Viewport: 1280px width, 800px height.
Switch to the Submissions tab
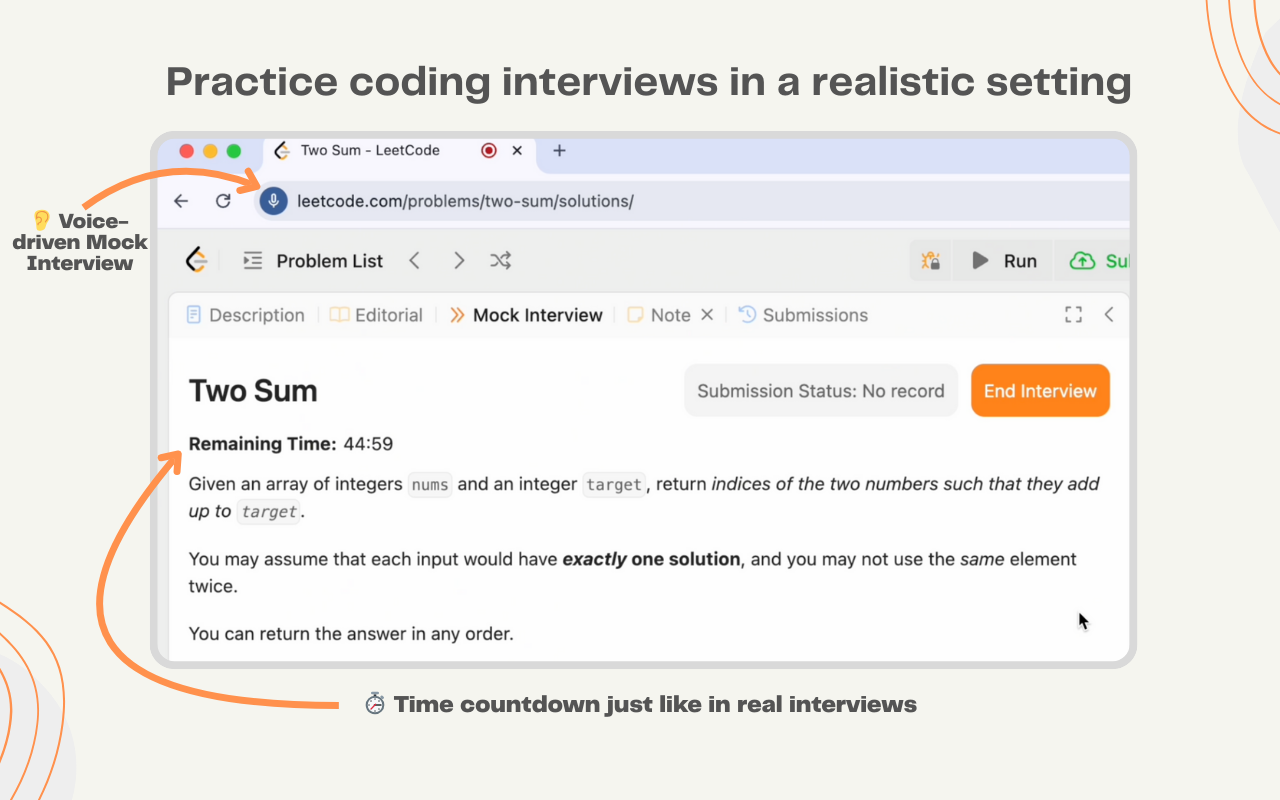point(803,315)
